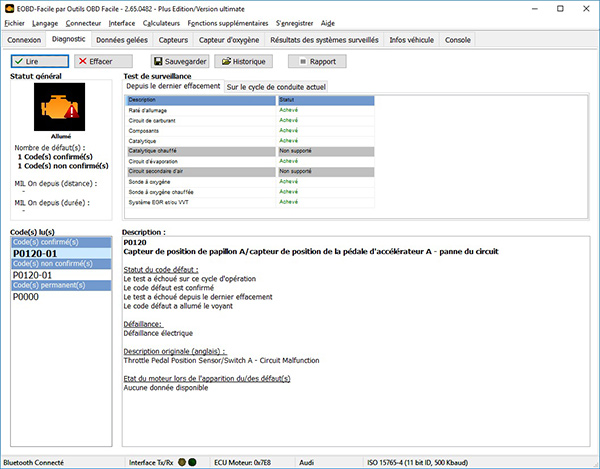Open Fonctions supplémentaires menu

(228, 23)
